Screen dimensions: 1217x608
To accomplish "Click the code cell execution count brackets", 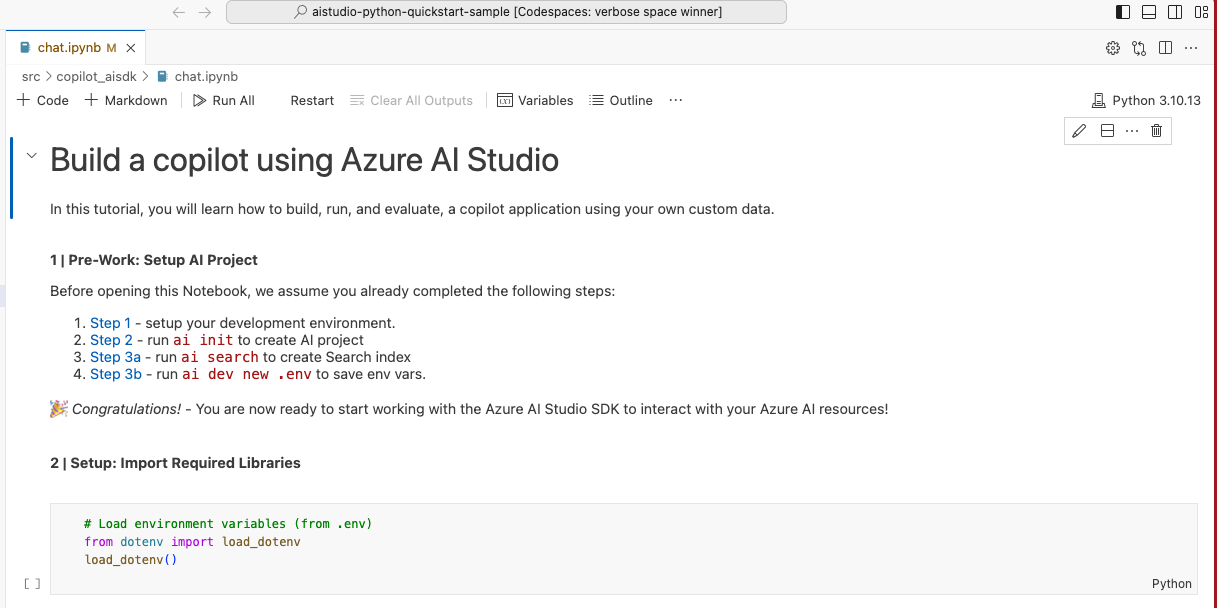I will pyautogui.click(x=32, y=583).
